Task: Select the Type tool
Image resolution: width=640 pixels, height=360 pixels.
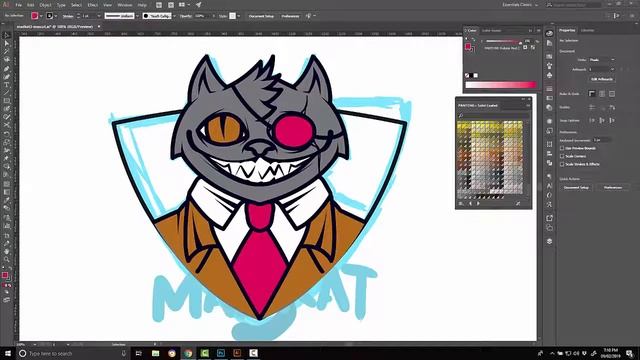Action: [x=7, y=84]
